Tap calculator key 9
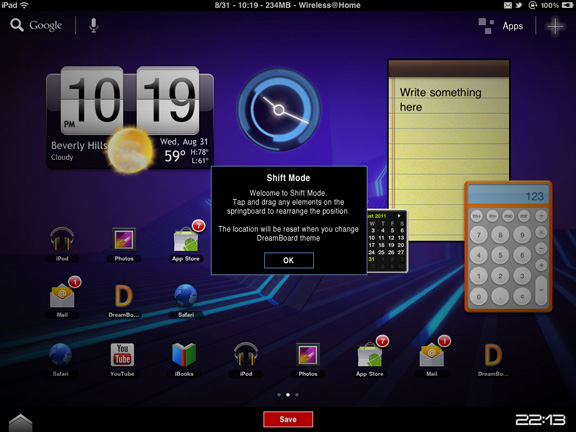576x432 pixels. [x=522, y=234]
